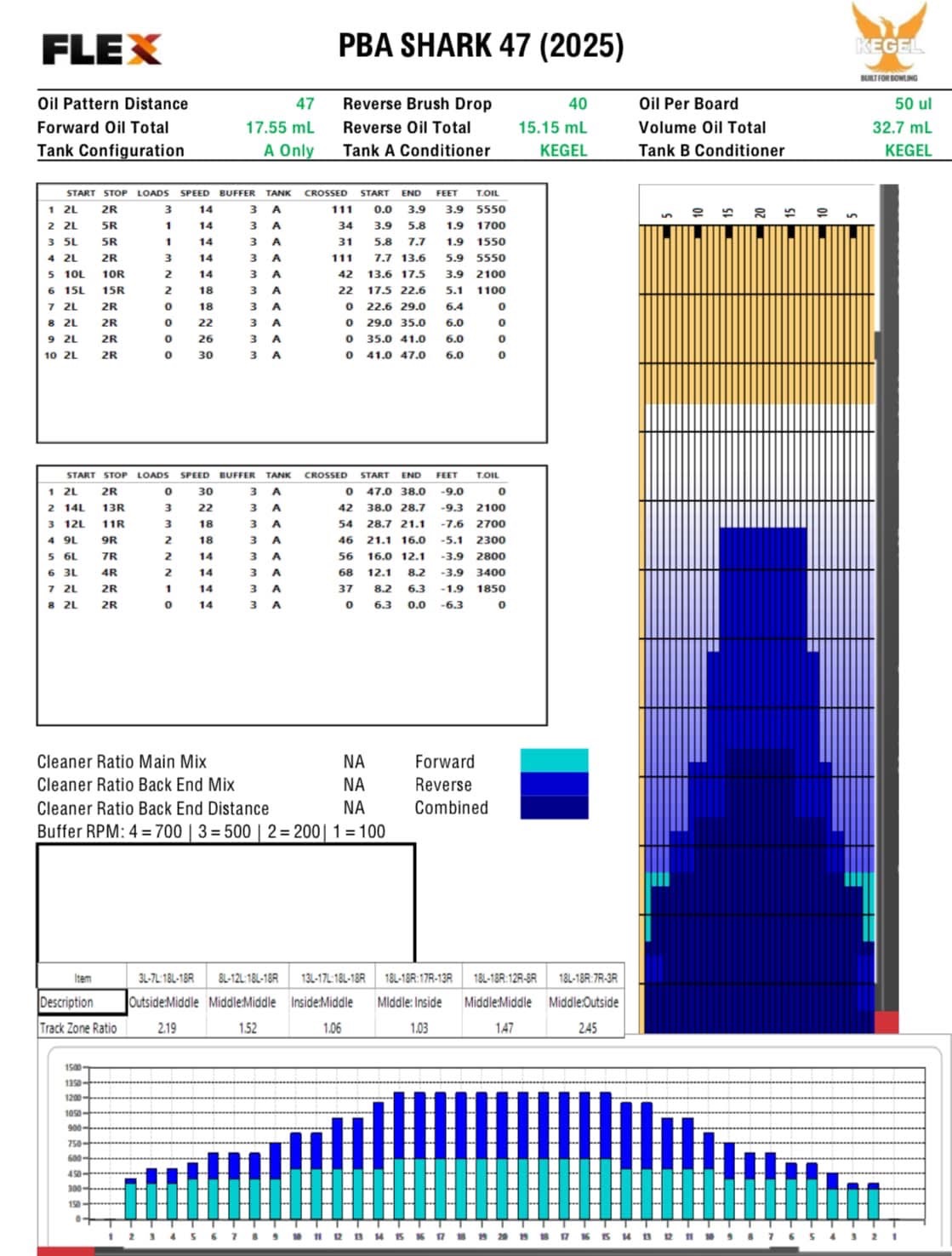Click the FLEX logo
The width and height of the screenshot is (952, 1256).
click(101, 49)
